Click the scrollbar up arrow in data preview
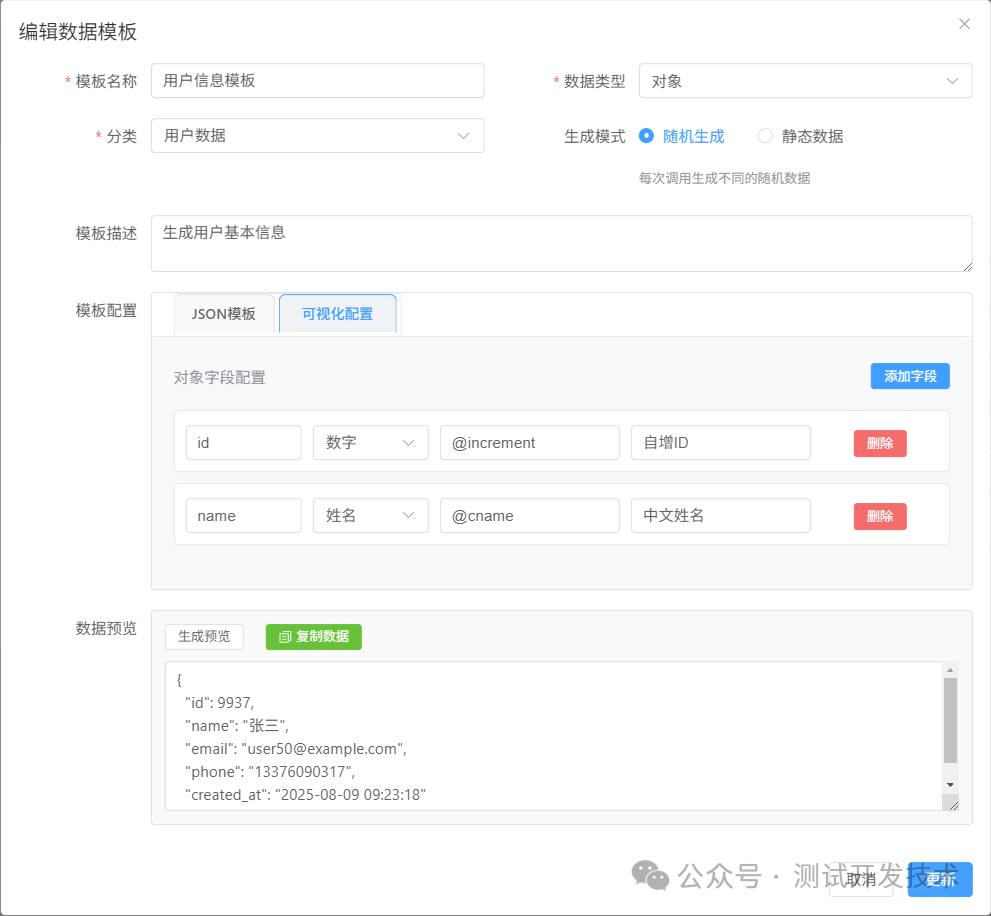The image size is (991, 916). [948, 668]
